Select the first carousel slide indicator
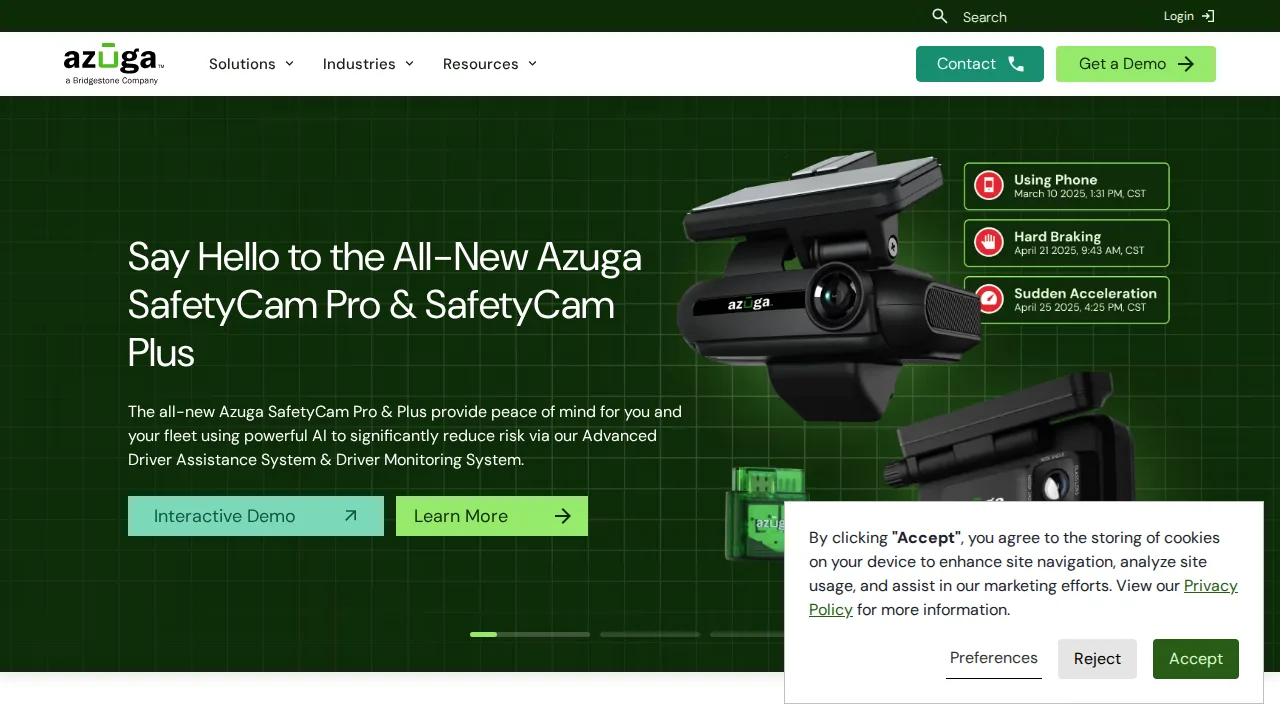The height and width of the screenshot is (720, 1280). click(x=530, y=634)
